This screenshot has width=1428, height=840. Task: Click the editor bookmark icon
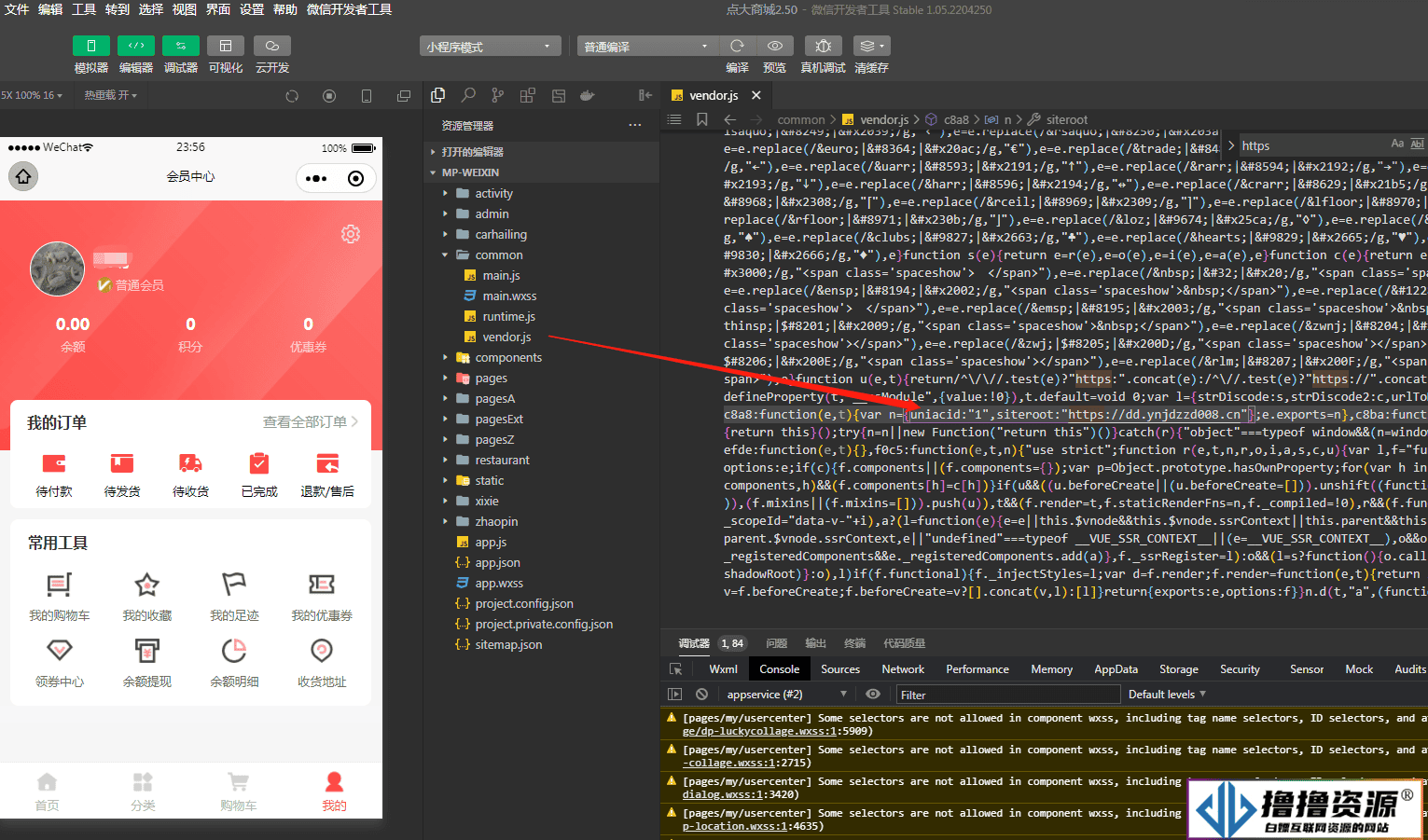pos(702,119)
